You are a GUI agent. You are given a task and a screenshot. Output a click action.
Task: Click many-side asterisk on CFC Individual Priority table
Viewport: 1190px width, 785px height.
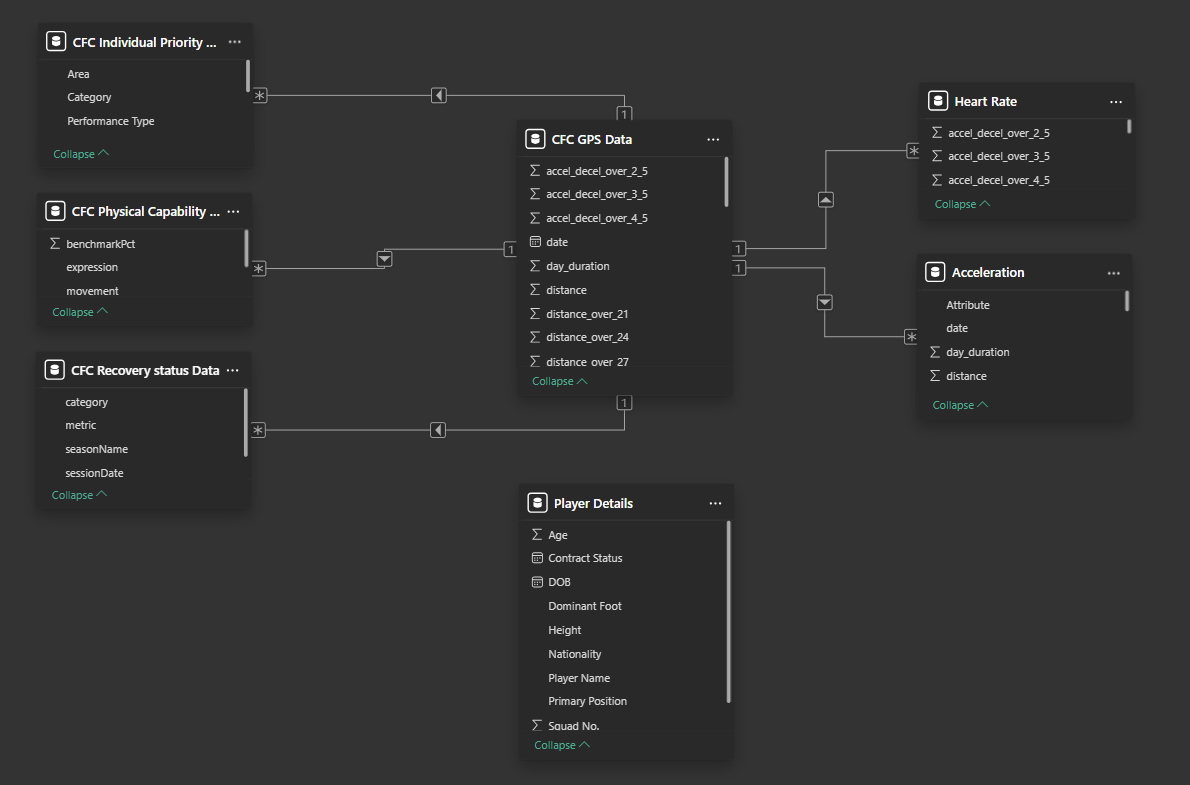(260, 96)
